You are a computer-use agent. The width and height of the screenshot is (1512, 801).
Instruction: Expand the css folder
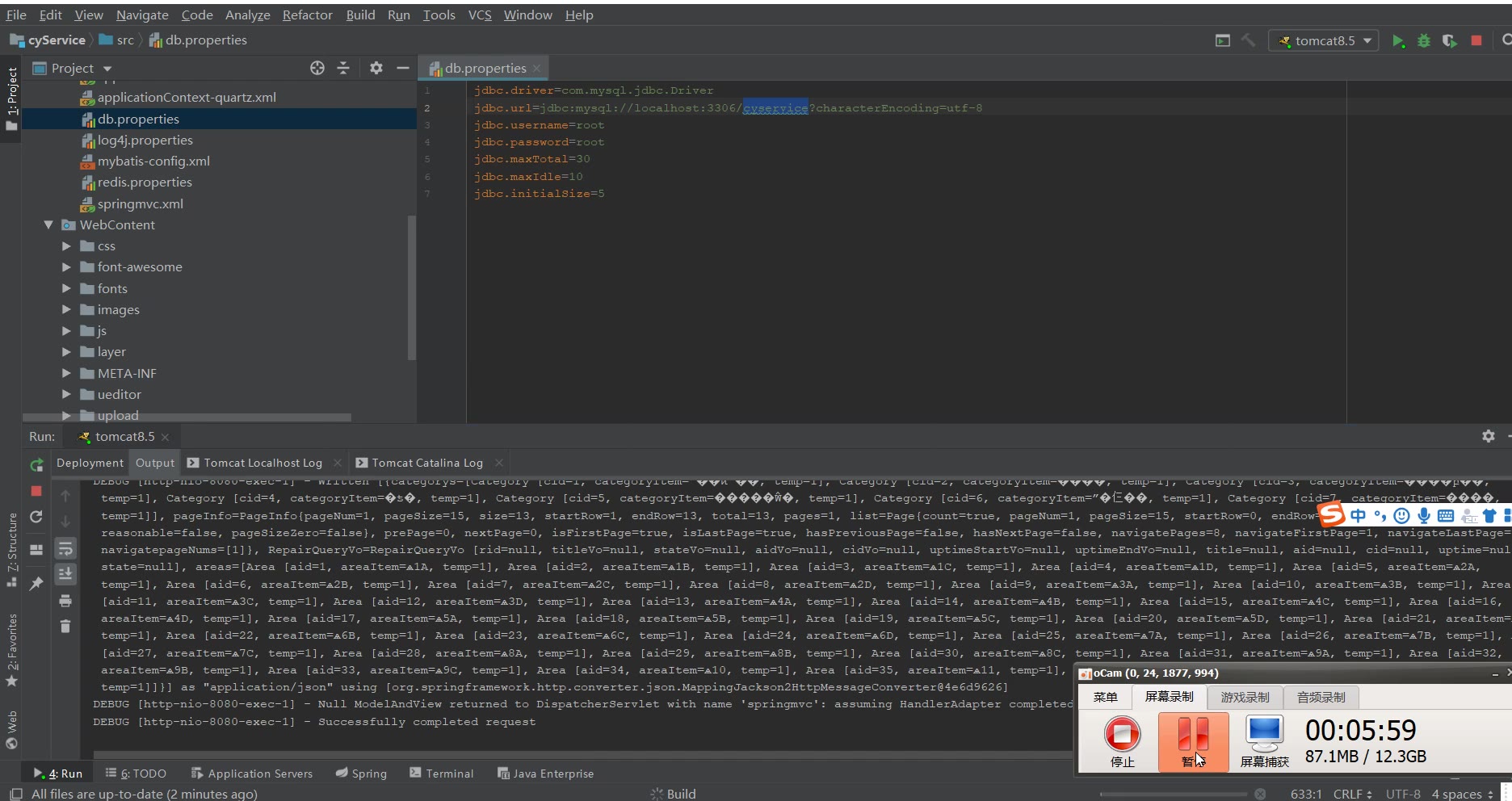point(66,245)
